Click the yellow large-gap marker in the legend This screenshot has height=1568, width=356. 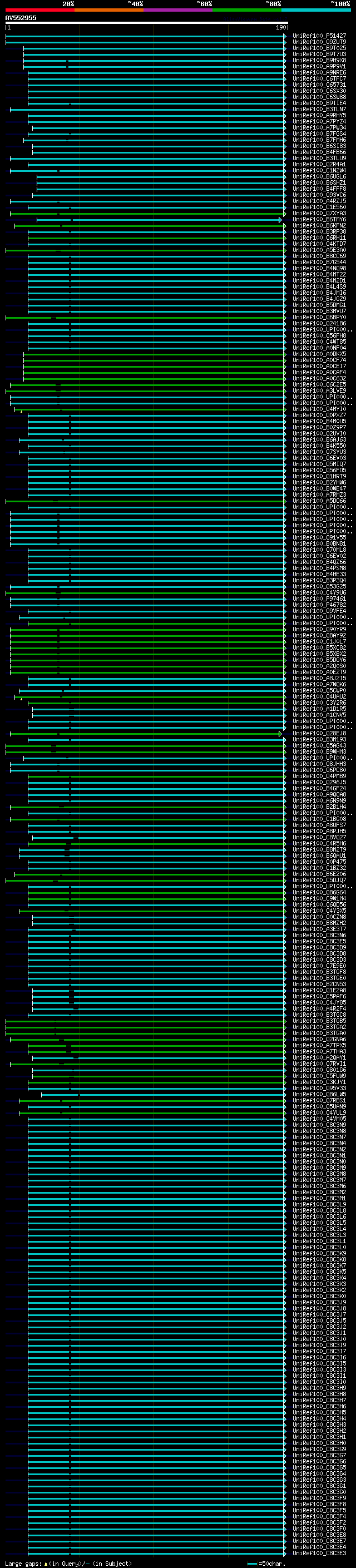(46, 1563)
